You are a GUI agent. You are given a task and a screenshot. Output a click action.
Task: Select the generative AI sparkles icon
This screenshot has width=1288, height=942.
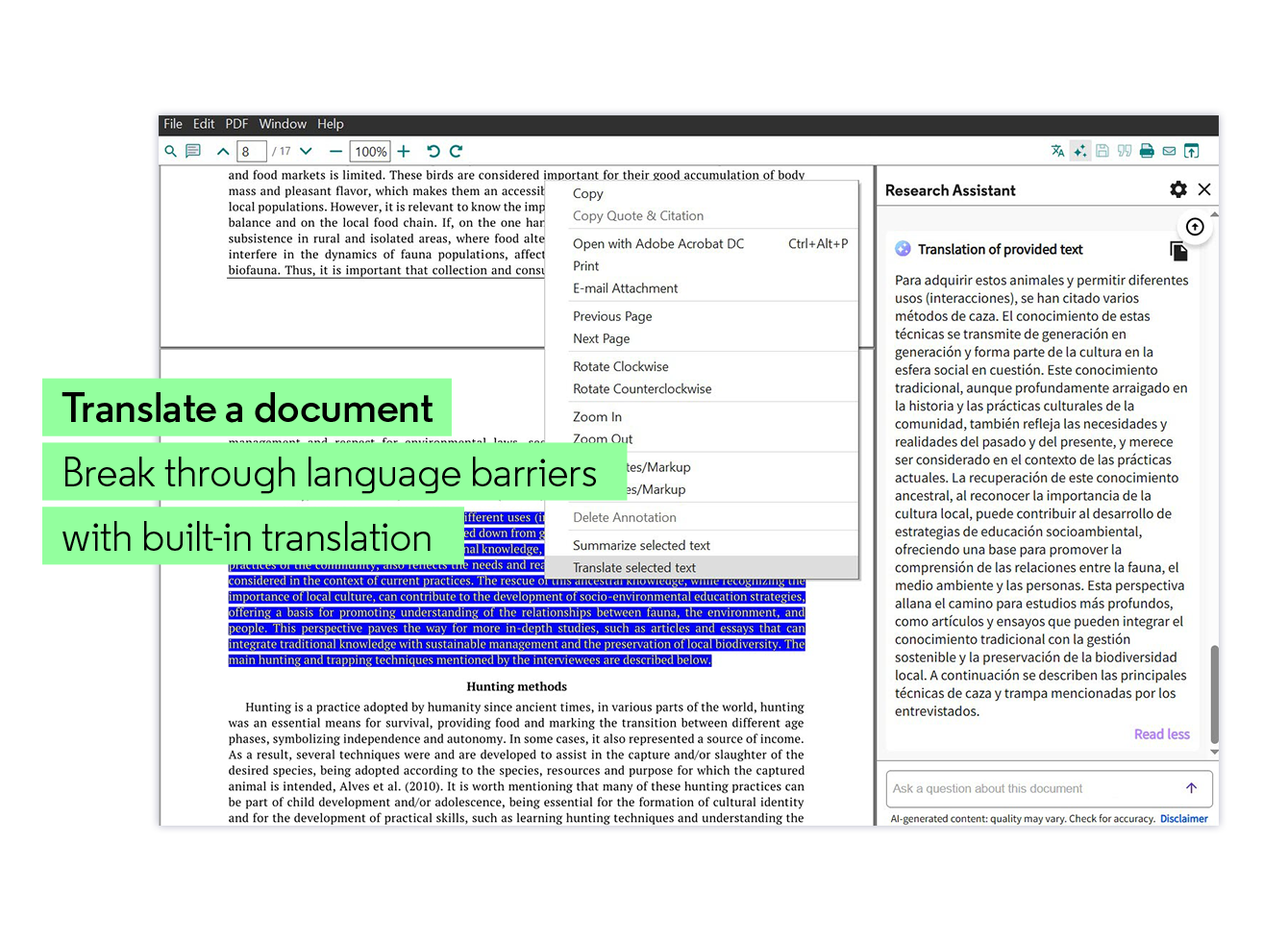1079,151
